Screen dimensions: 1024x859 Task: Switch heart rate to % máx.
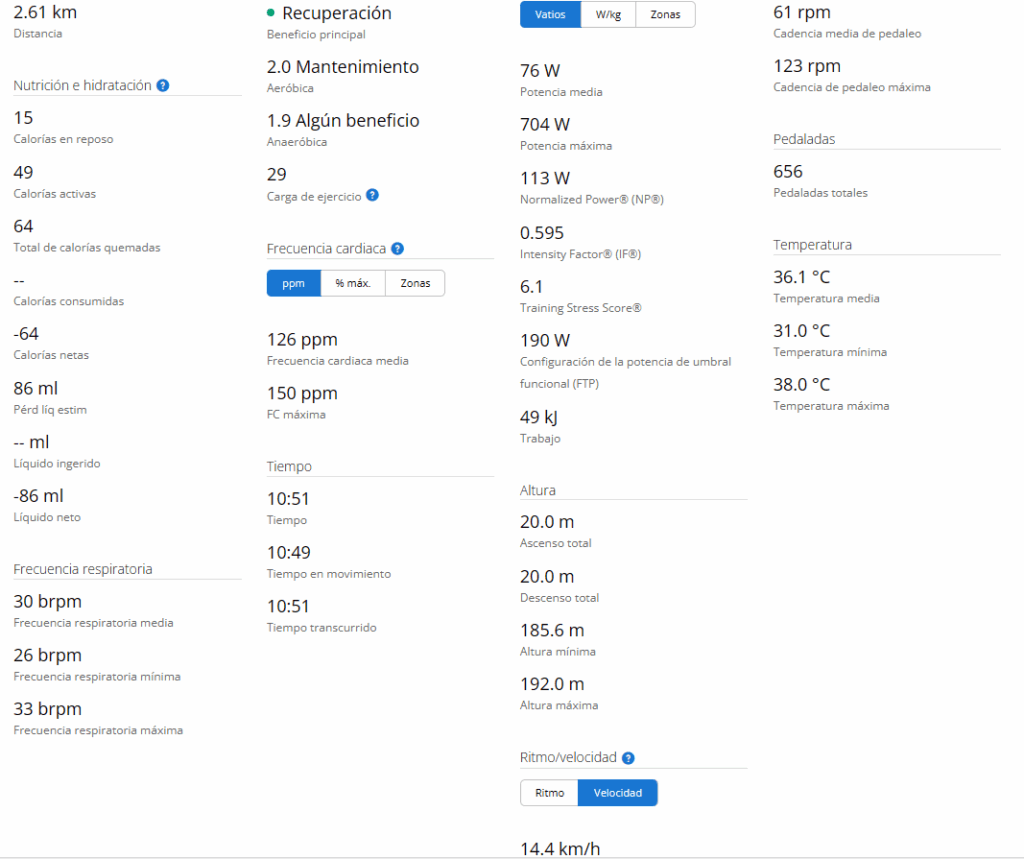pos(353,283)
